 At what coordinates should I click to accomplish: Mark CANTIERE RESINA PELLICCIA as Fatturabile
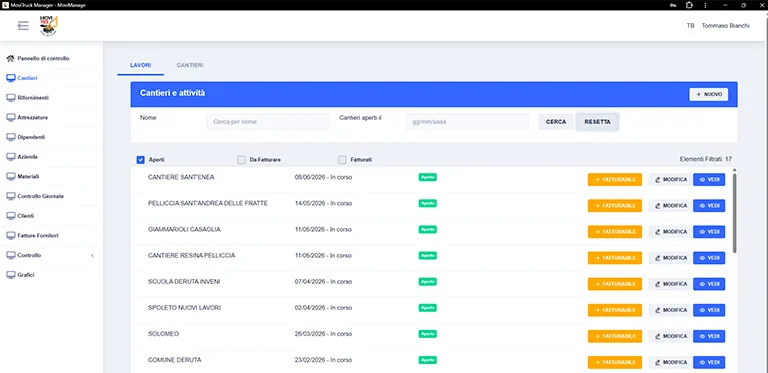(615, 258)
